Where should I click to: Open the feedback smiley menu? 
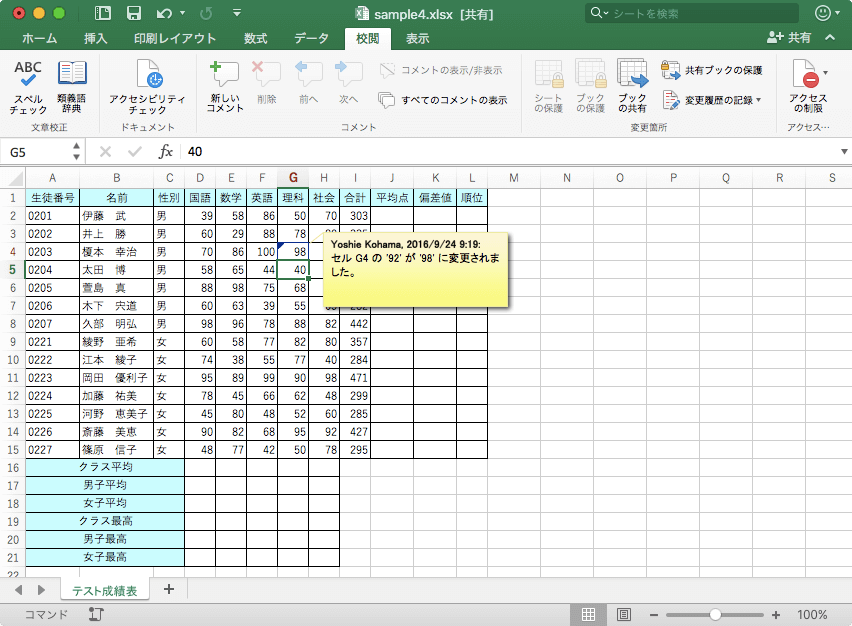(x=827, y=13)
